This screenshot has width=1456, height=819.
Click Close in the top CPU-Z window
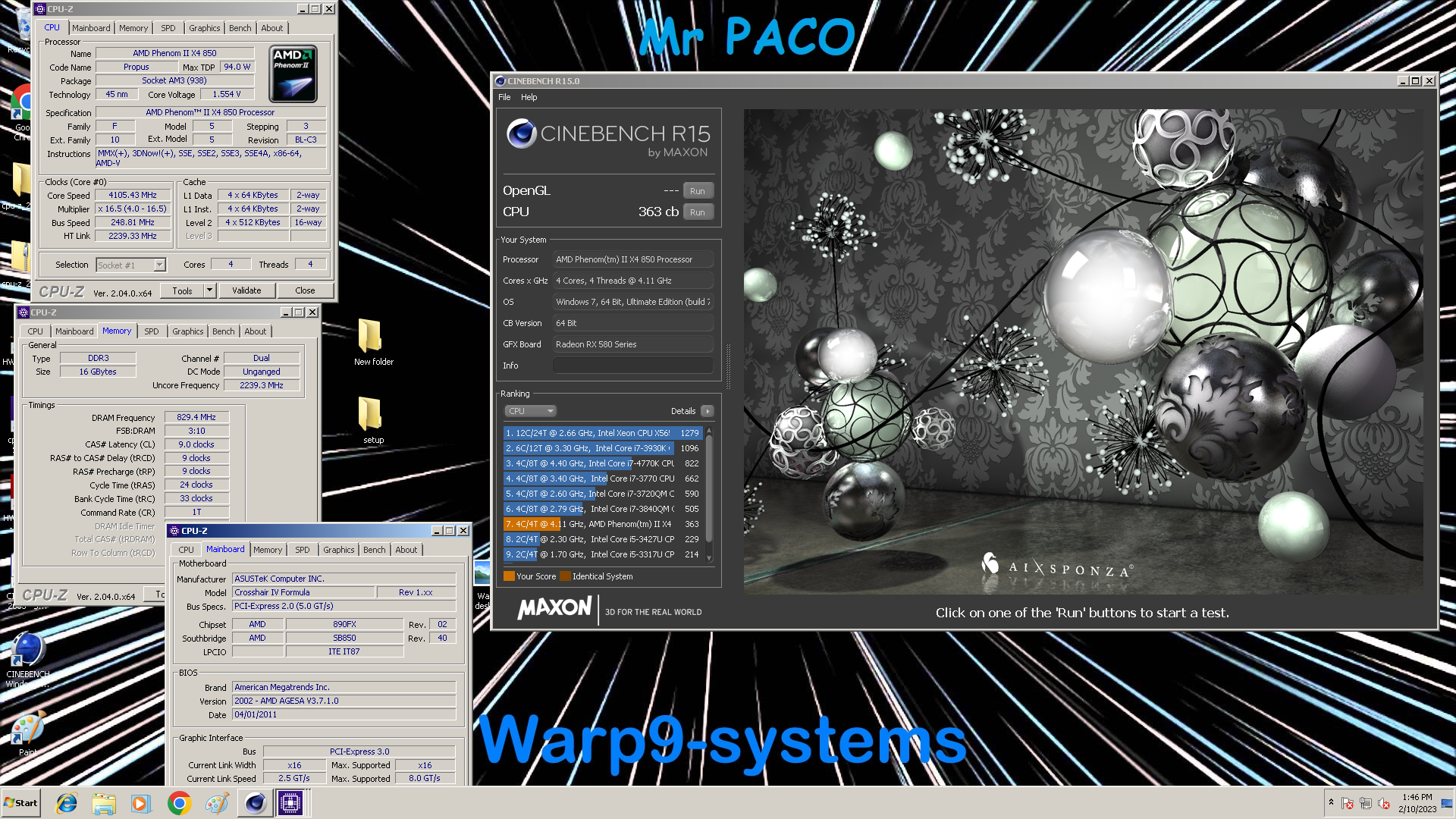[305, 290]
